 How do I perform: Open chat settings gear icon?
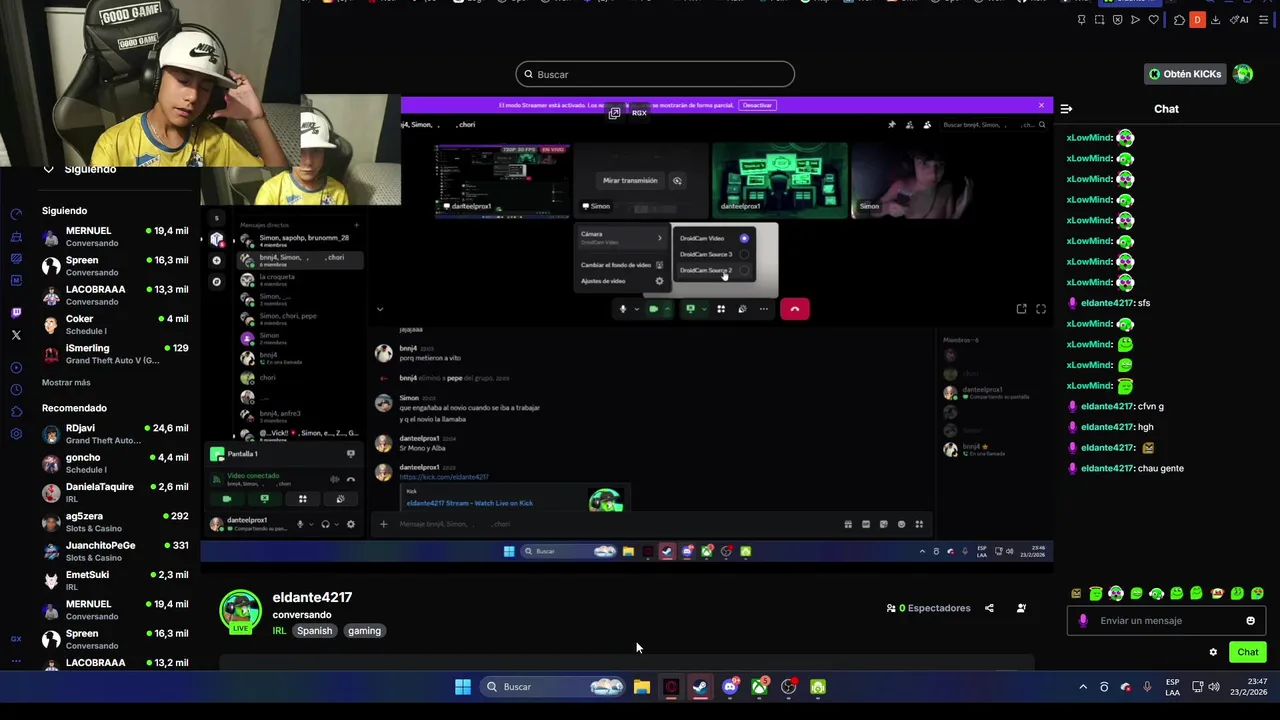tap(1213, 652)
